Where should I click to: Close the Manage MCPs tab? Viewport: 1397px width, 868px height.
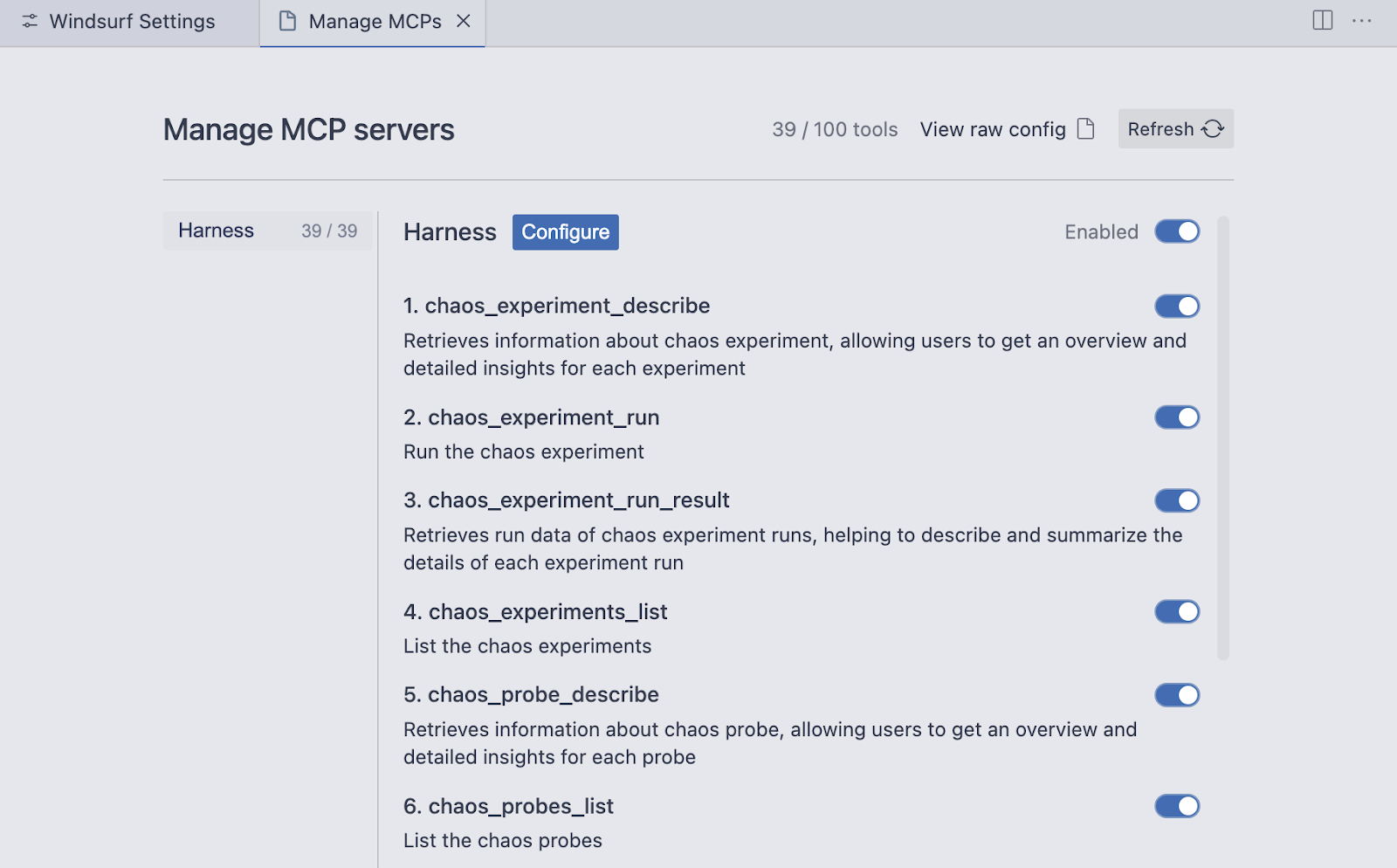(464, 21)
